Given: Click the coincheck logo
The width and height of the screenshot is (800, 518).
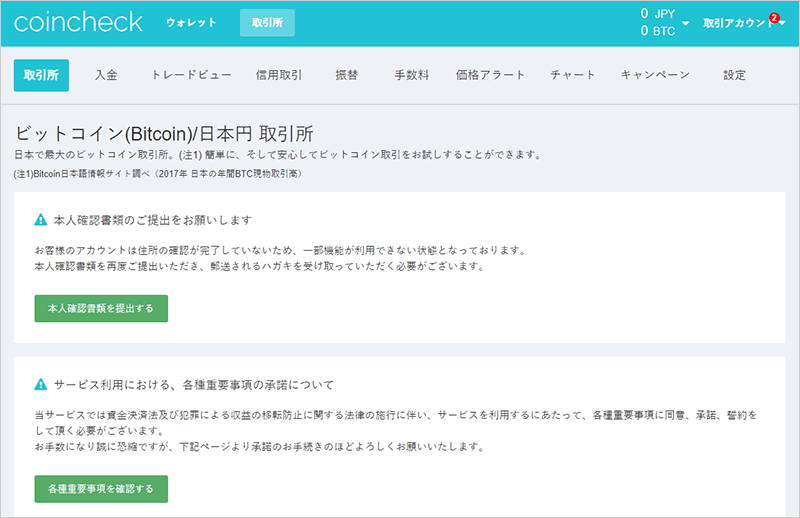Looking at the screenshot, I should pyautogui.click(x=78, y=22).
